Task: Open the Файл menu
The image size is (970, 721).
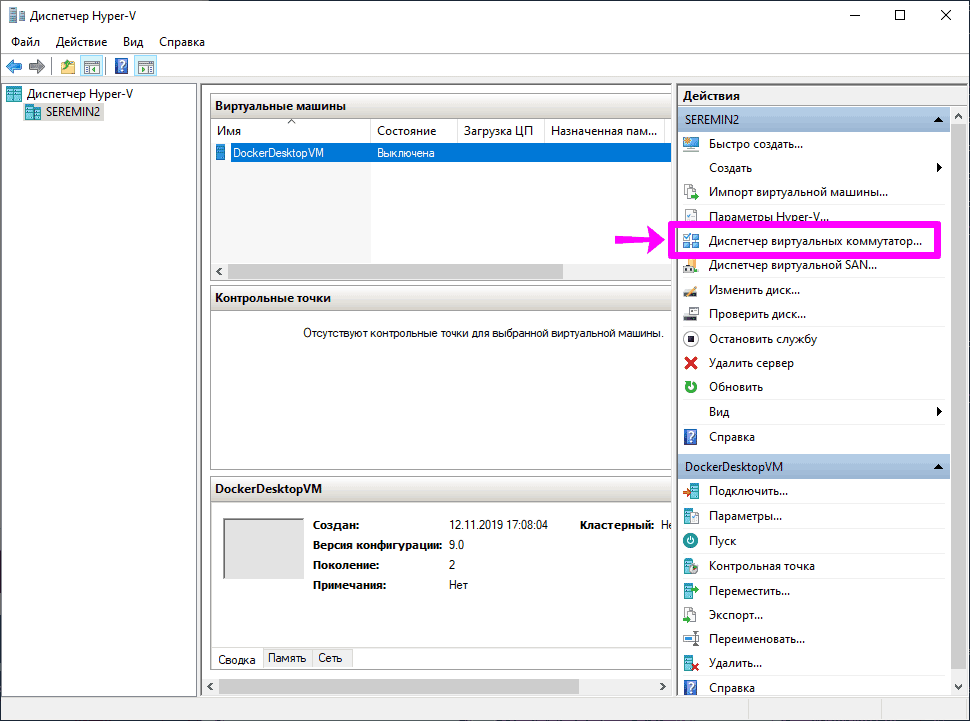Action: coord(25,42)
